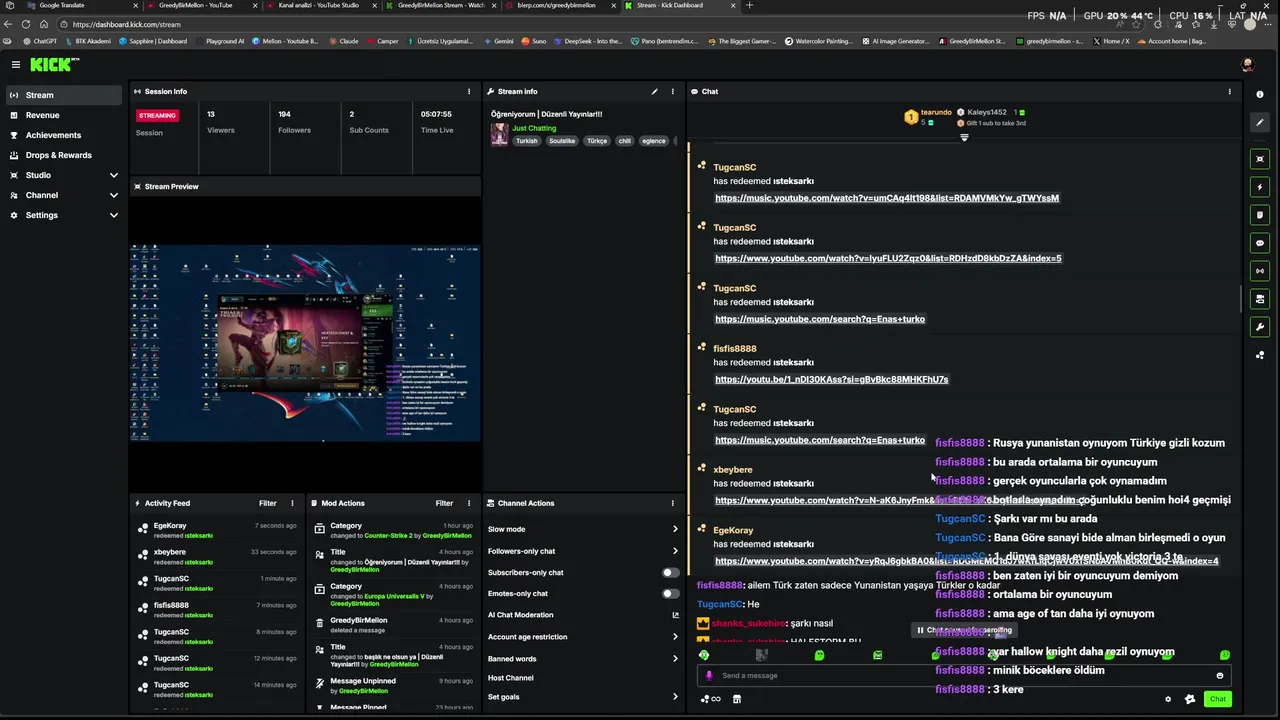Open Activity Feed Filter dropdown
This screenshot has height=720, width=1280.
click(268, 503)
